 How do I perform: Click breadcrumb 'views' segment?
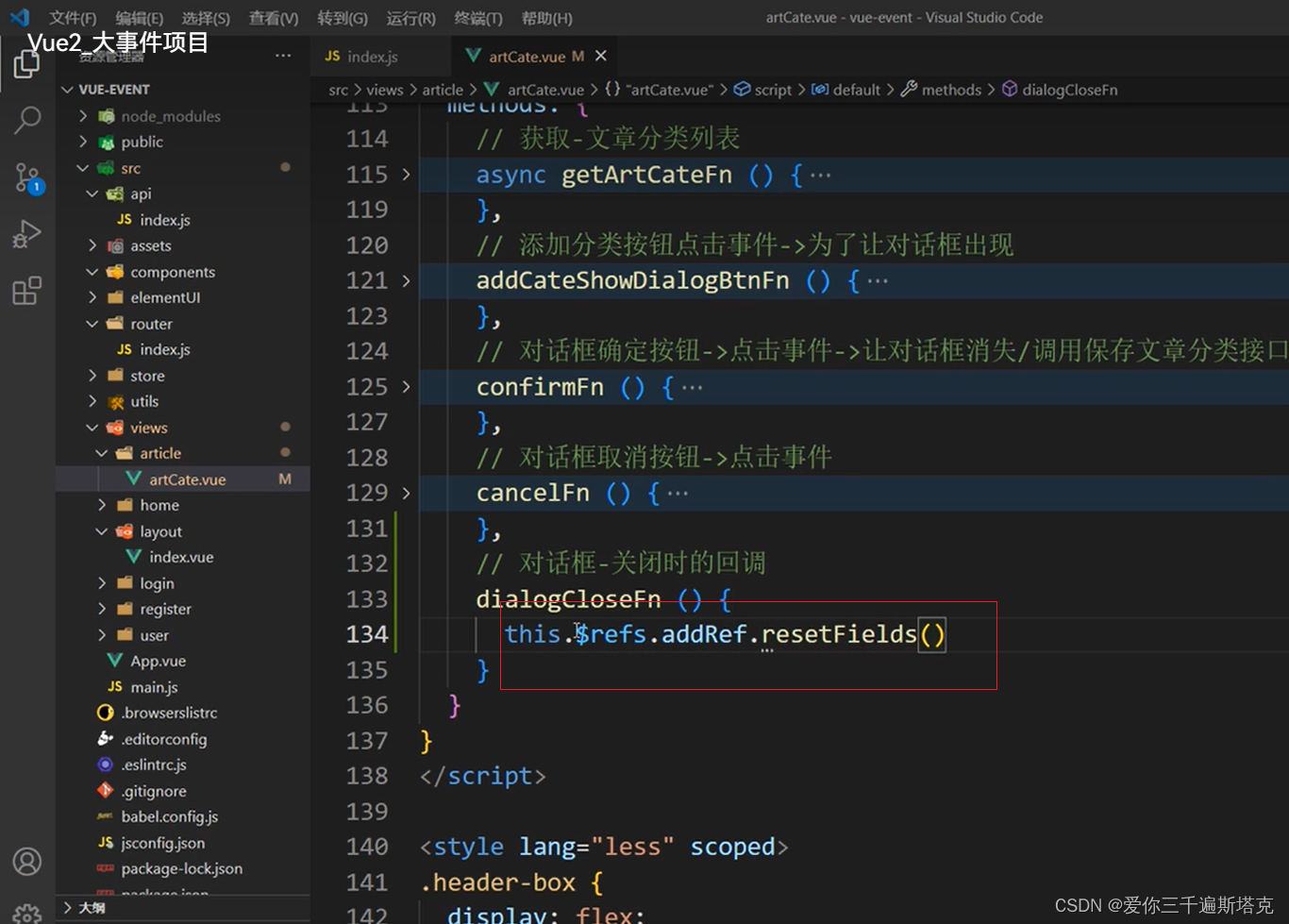(385, 90)
